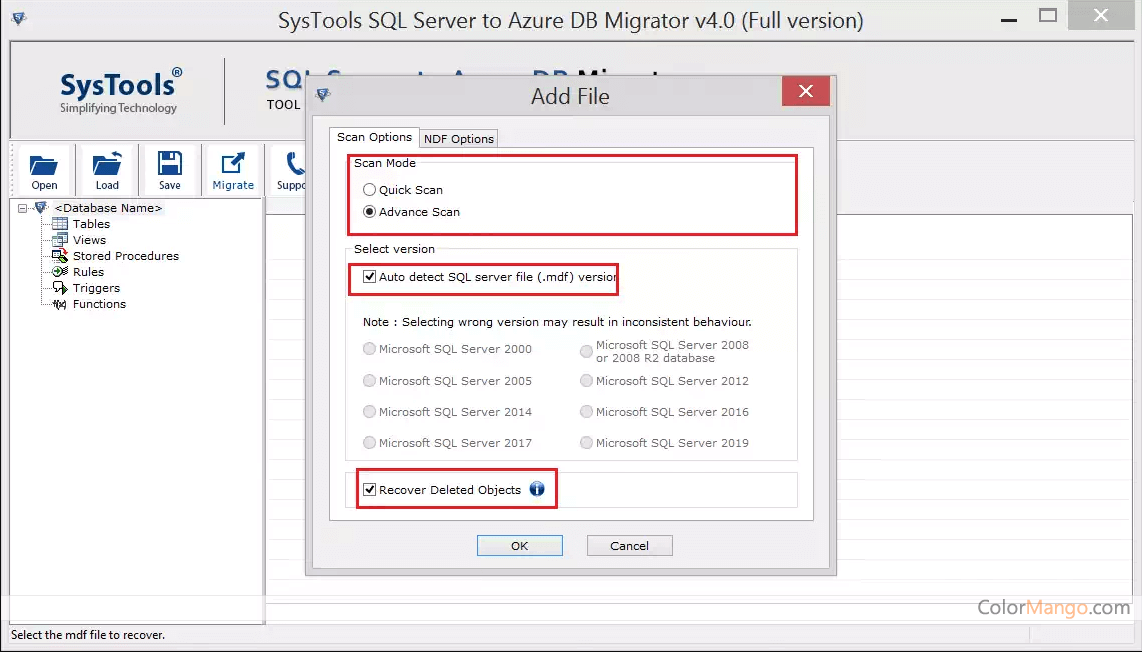
Task: Select the Quick Scan radio button
Action: [x=370, y=190]
